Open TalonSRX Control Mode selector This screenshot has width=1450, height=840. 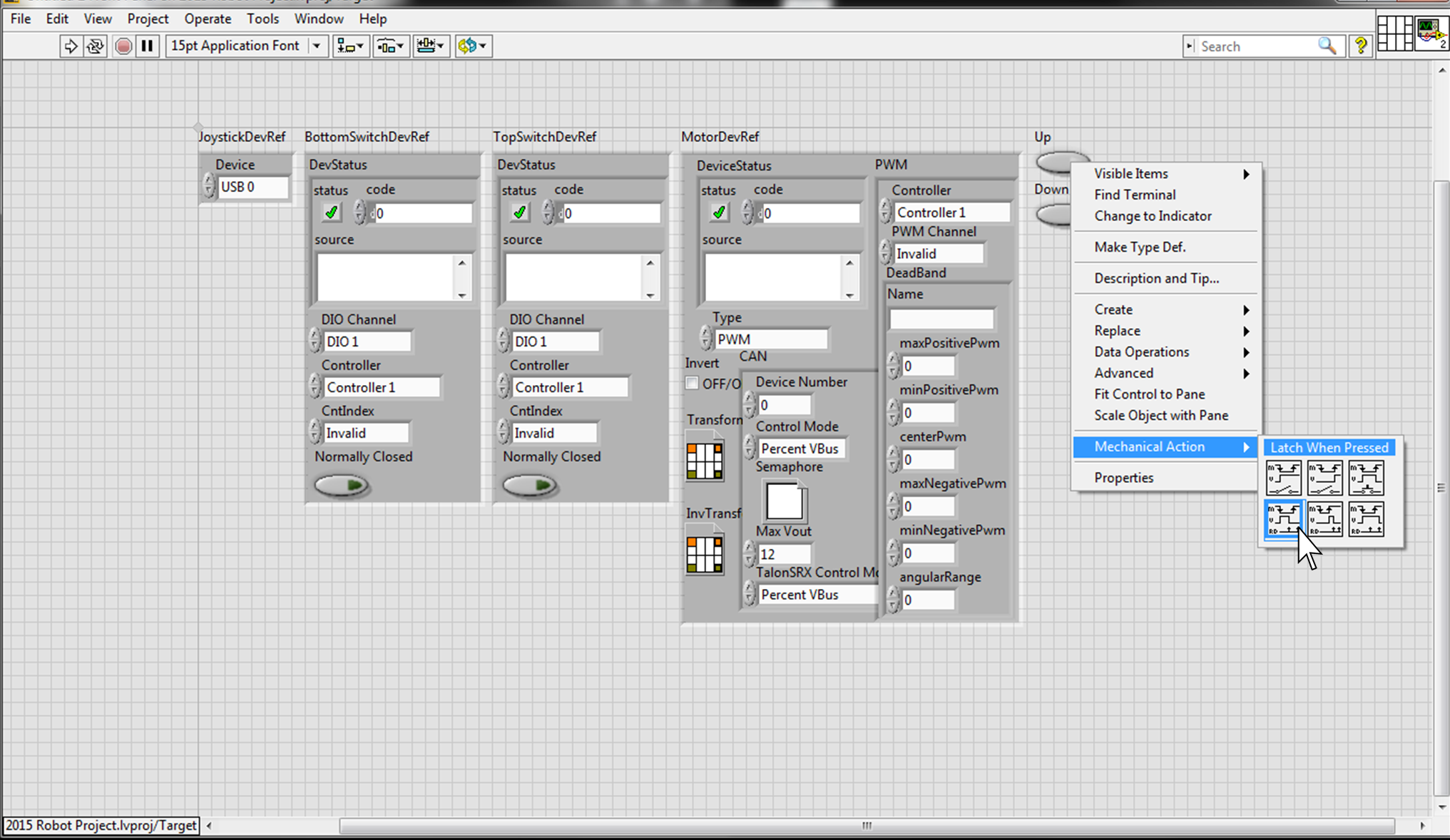tap(817, 595)
